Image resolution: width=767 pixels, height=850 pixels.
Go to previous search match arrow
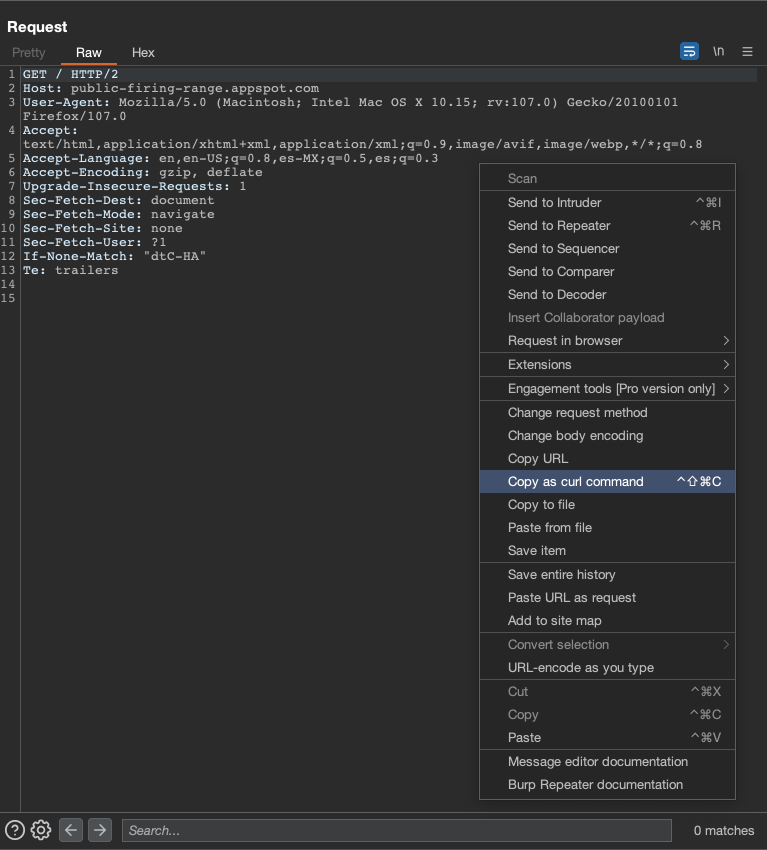point(70,830)
